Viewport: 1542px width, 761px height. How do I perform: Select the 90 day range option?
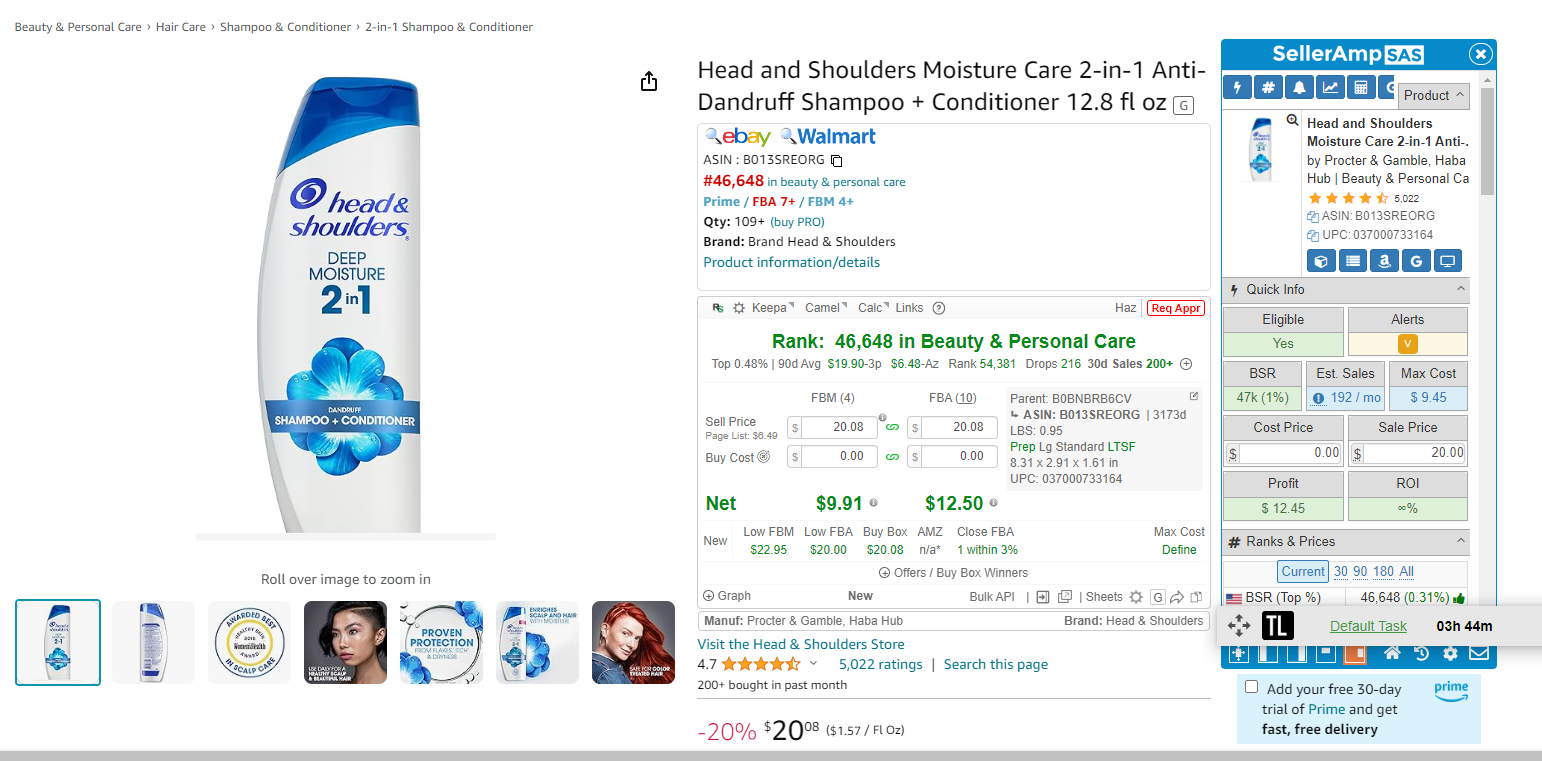[1360, 571]
